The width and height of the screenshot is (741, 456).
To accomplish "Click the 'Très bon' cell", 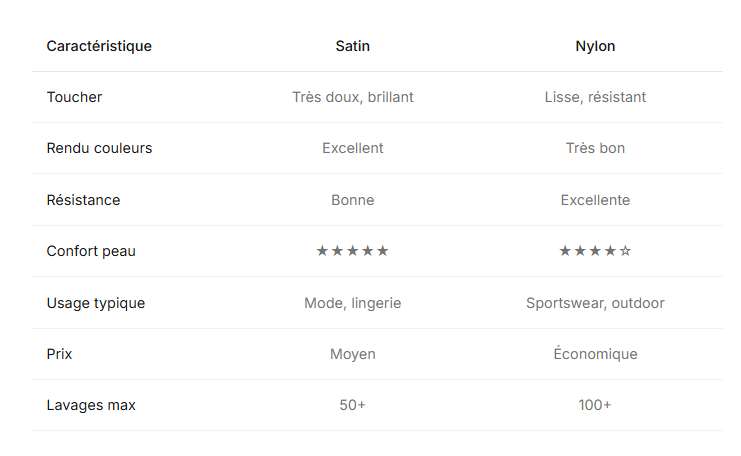I will (x=595, y=148).
